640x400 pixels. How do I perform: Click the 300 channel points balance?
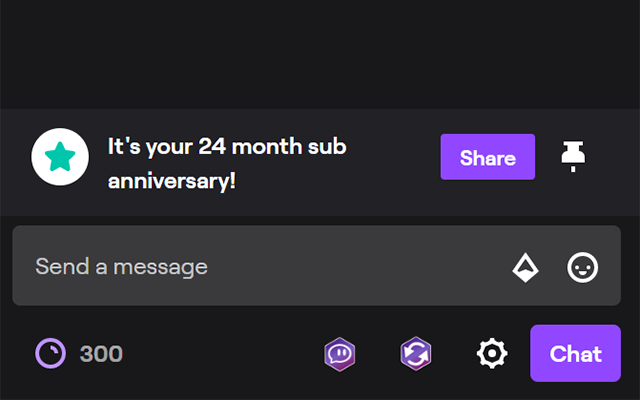click(x=101, y=354)
